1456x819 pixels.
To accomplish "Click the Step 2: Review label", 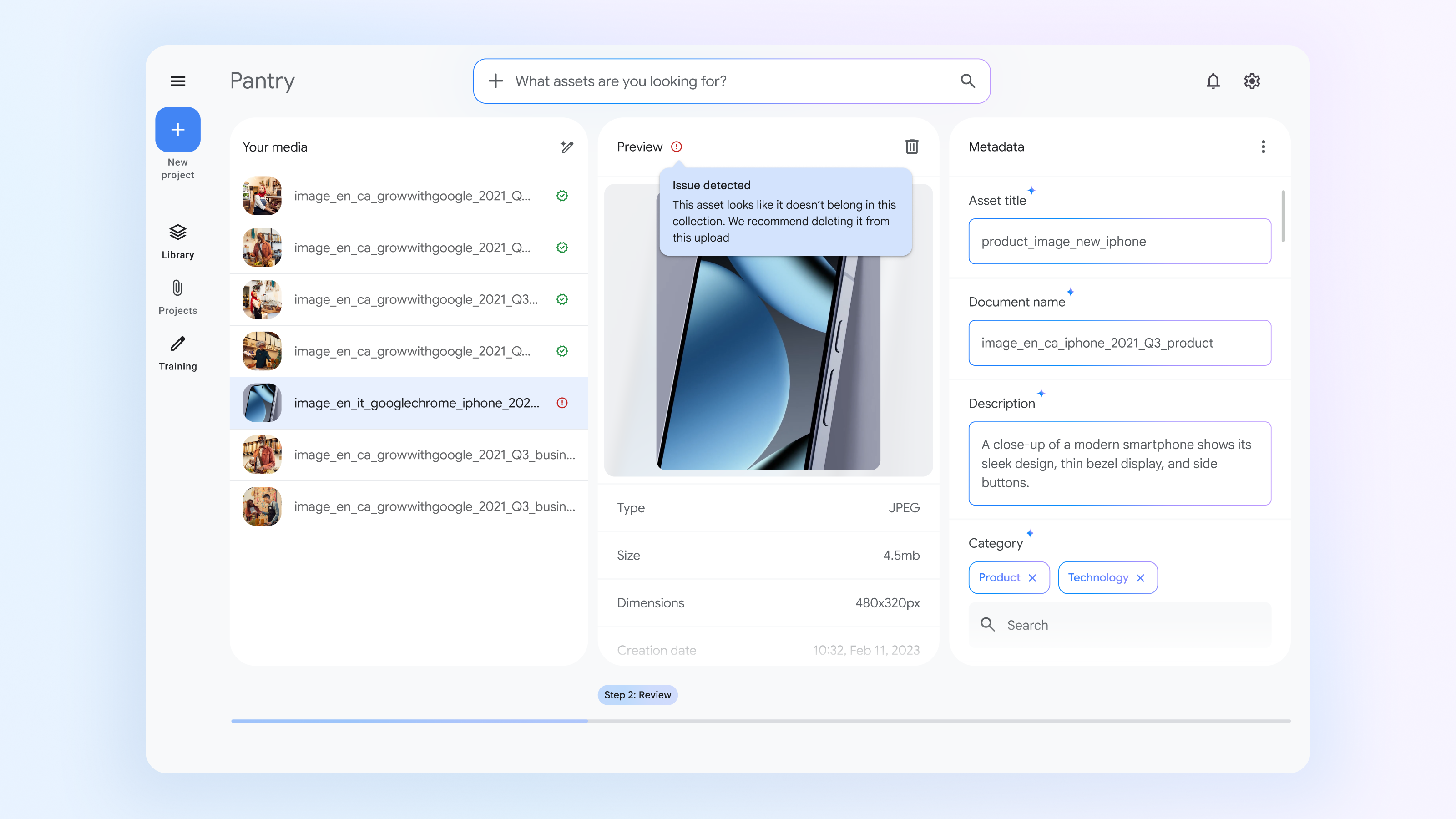I will coord(637,695).
